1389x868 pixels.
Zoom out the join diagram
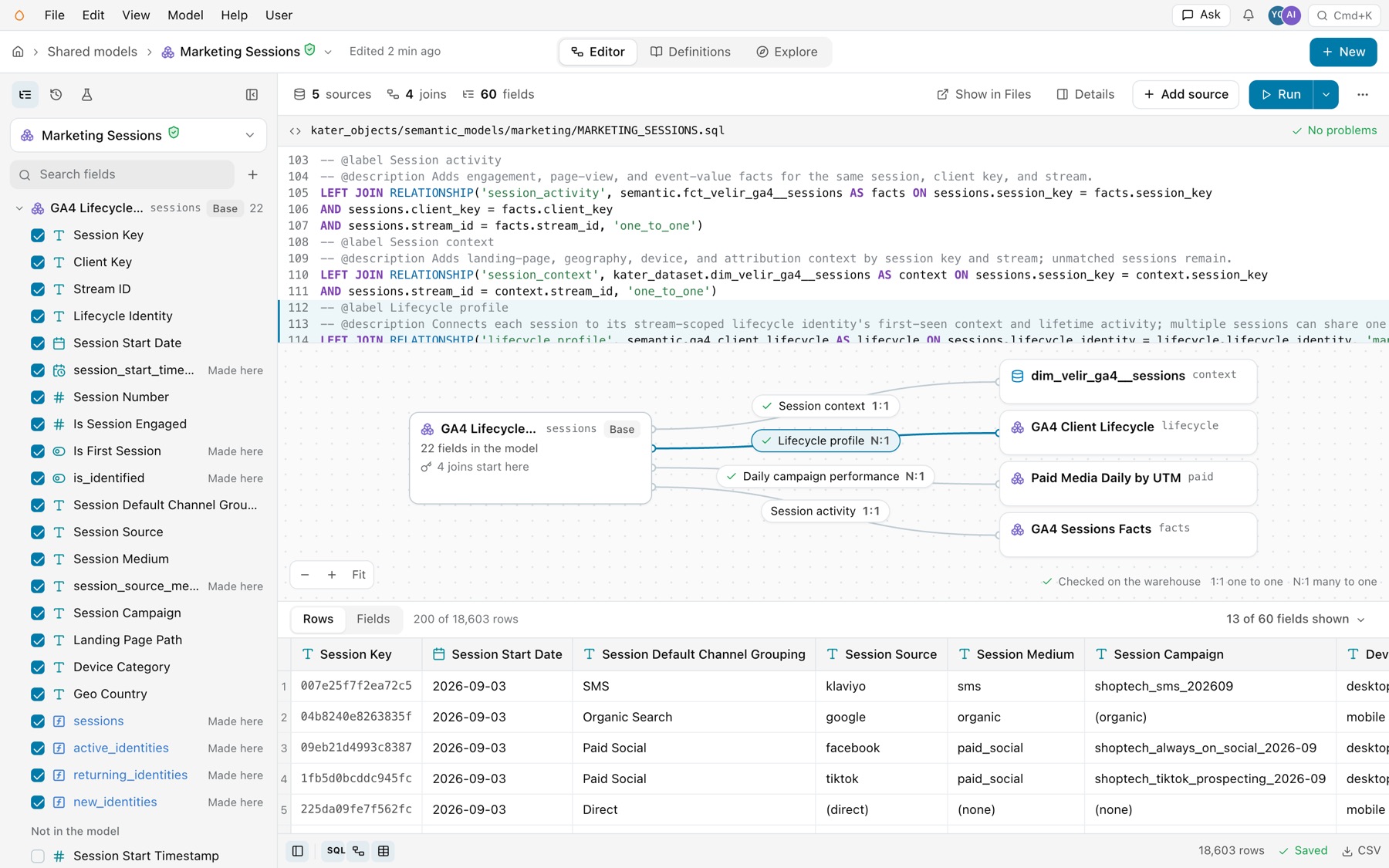coord(305,575)
